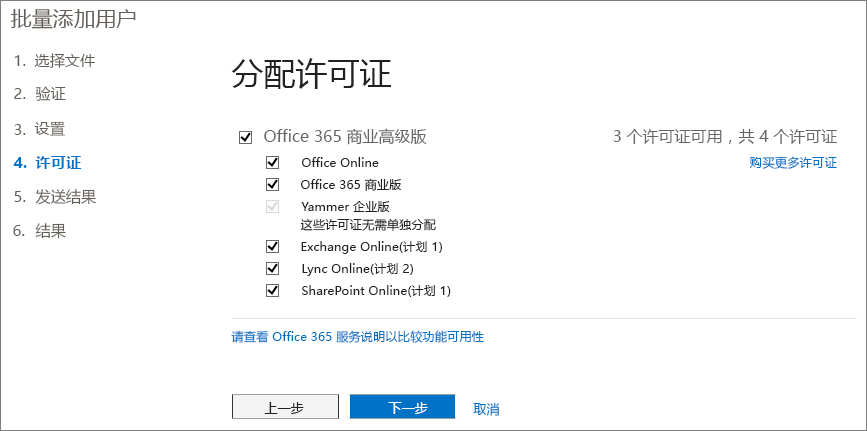Click the 取消 link
The width and height of the screenshot is (867, 431).
click(x=486, y=408)
